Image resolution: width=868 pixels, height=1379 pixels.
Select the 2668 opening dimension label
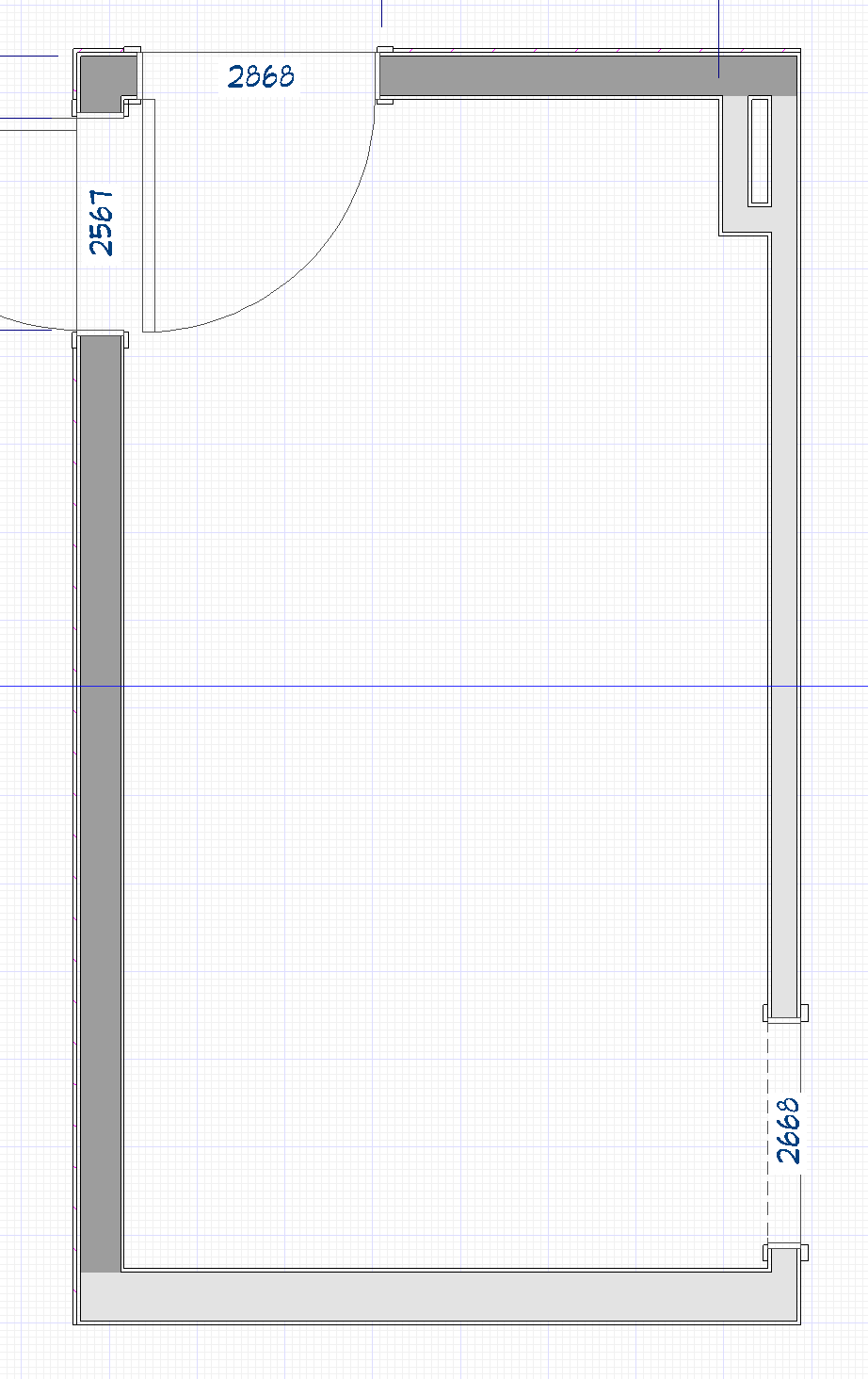click(x=788, y=1130)
